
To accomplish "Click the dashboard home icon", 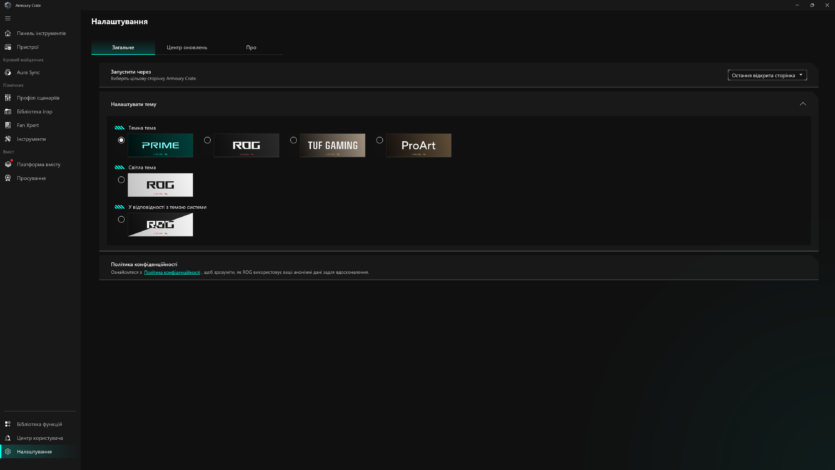I will (x=7, y=33).
